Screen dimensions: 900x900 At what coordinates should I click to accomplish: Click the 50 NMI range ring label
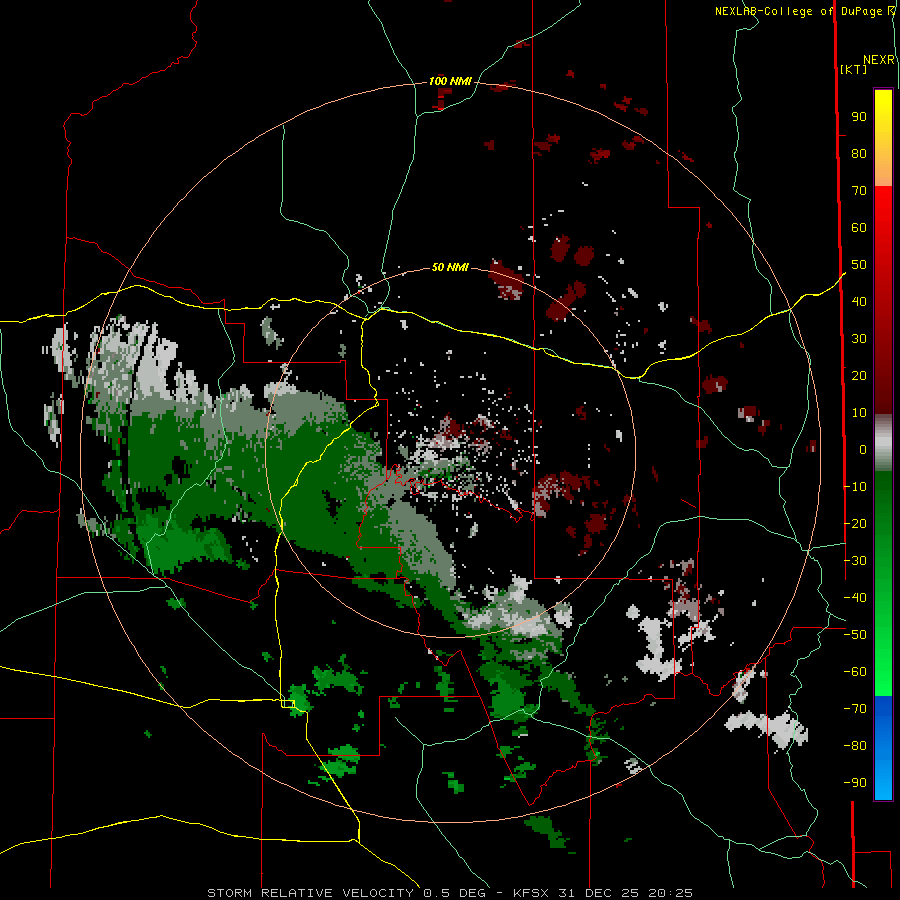[x=450, y=267]
